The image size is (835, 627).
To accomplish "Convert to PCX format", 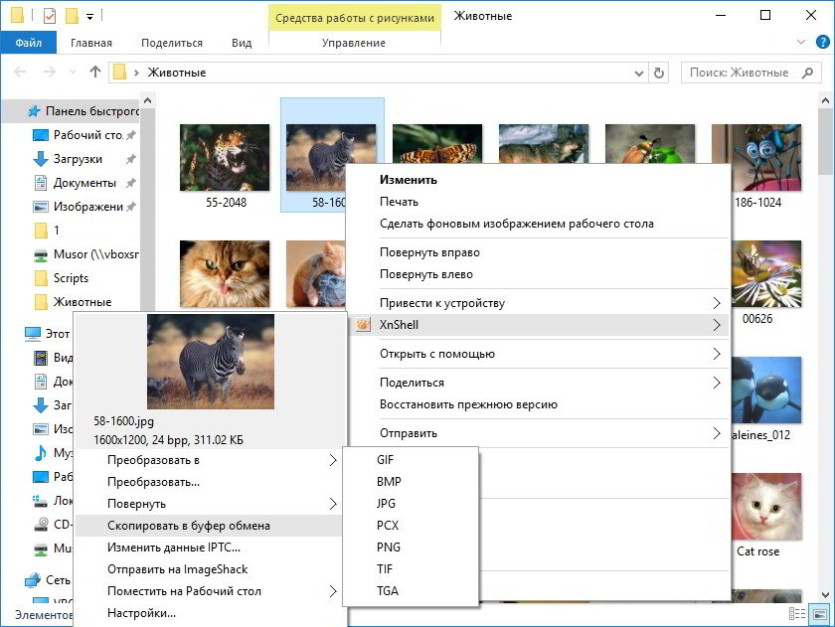I will pyautogui.click(x=387, y=525).
